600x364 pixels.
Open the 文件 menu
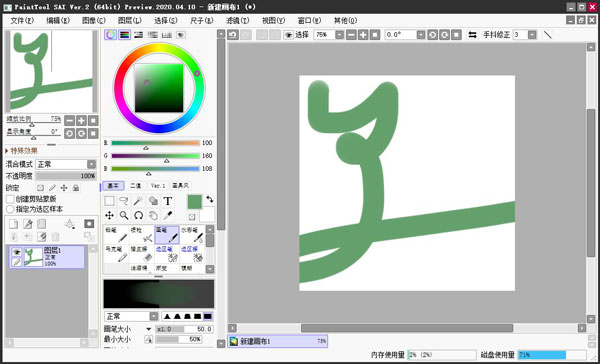(x=22, y=21)
